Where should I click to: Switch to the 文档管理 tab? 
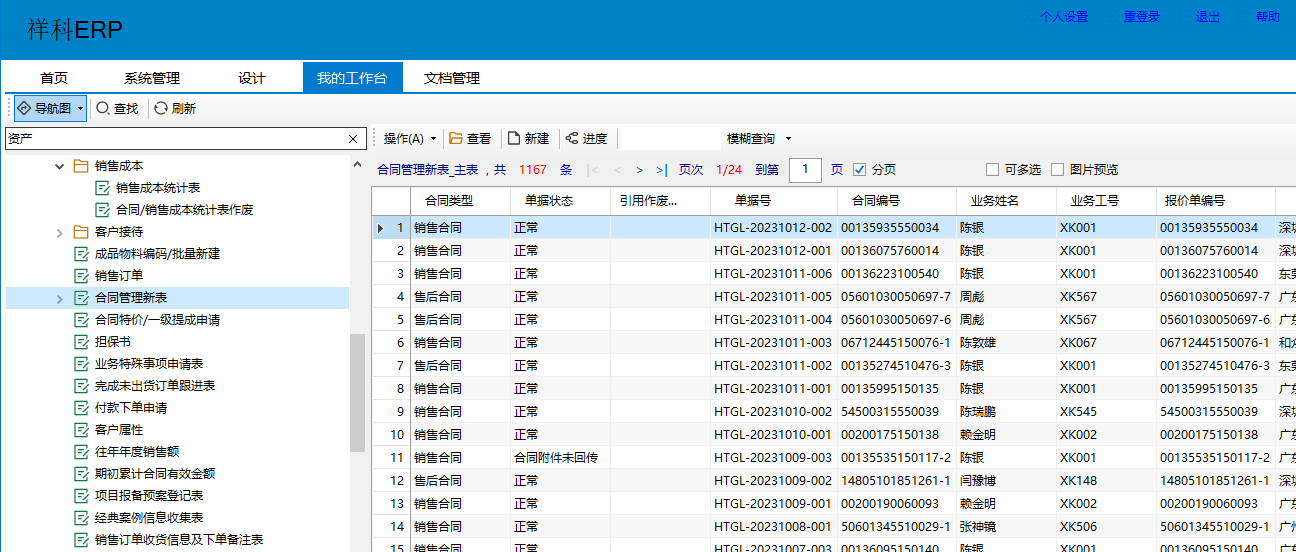pos(452,78)
